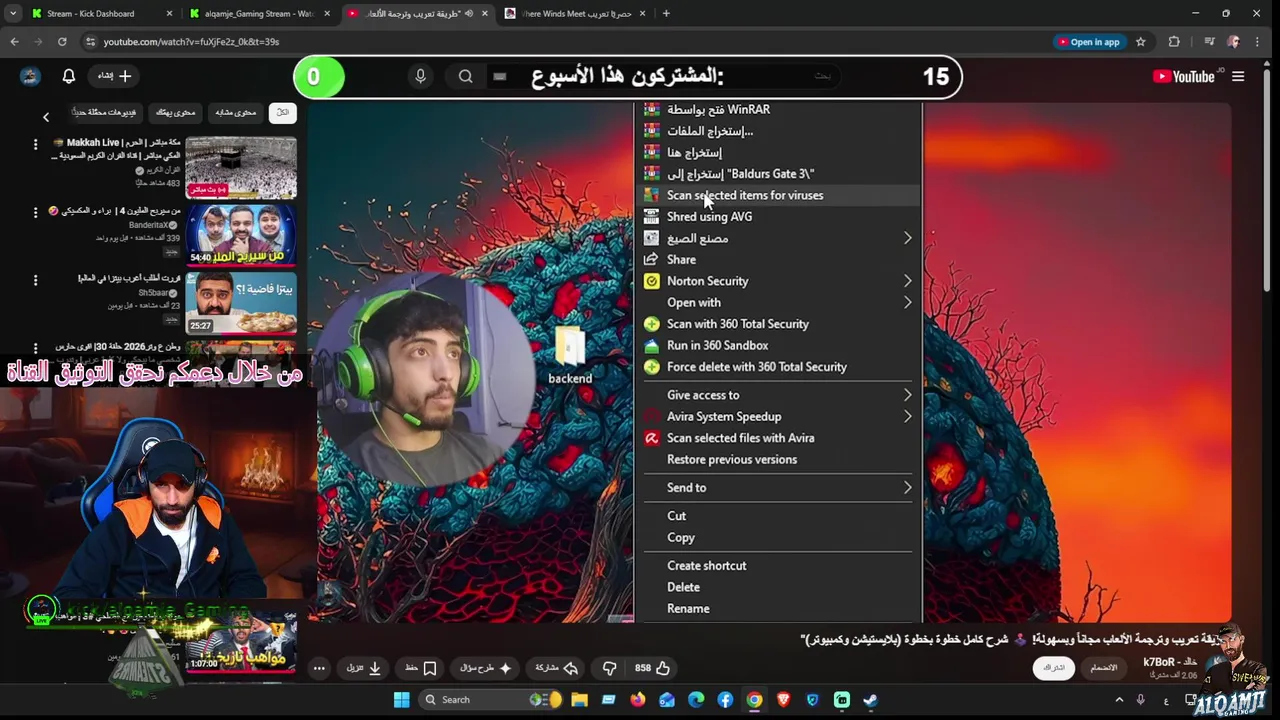This screenshot has width=1280, height=720.
Task: Open options for BanderitaX video
Action: tap(35, 213)
